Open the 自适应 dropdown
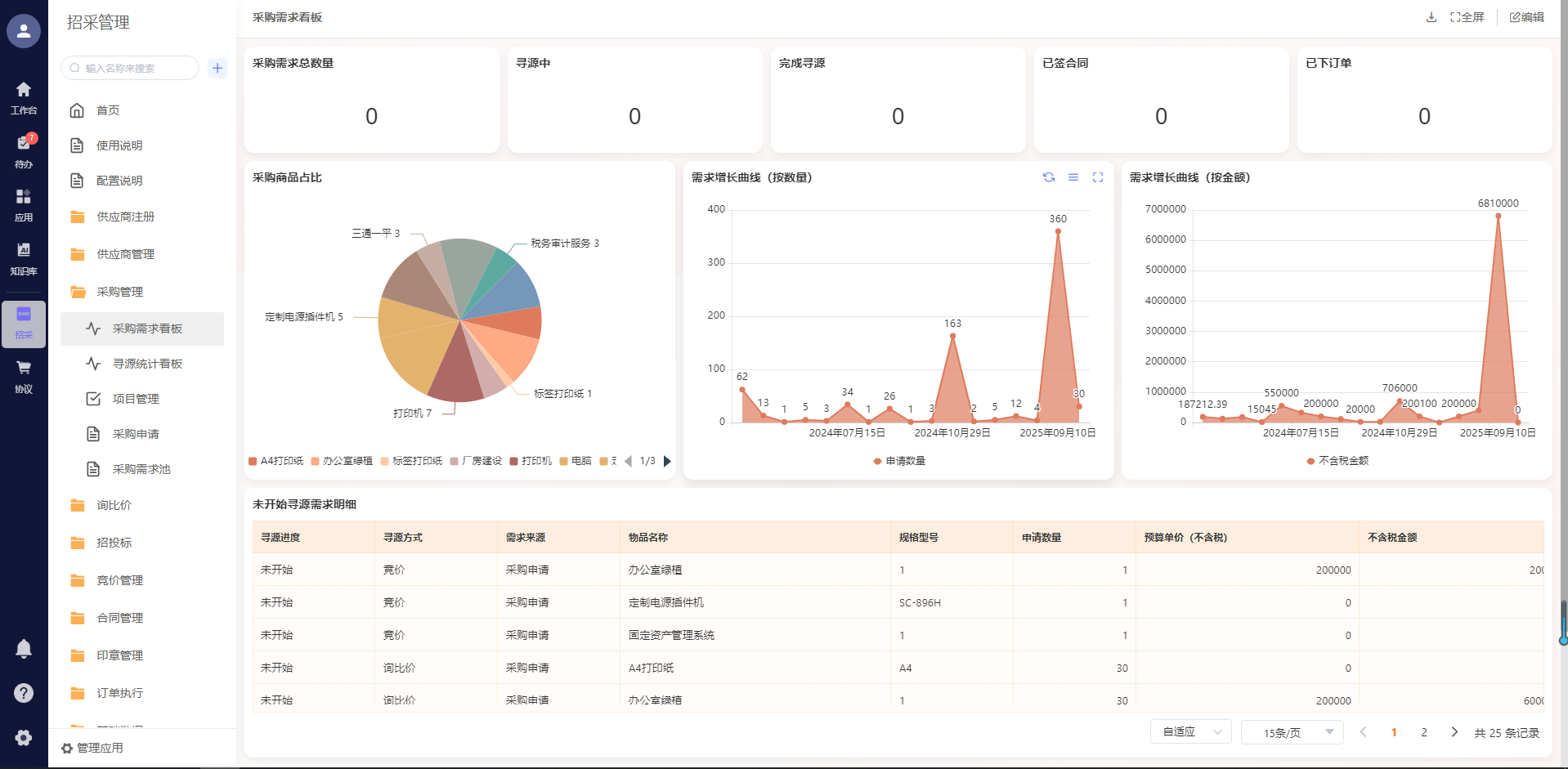Screen dimensions: 1568x769 (x=1190, y=732)
